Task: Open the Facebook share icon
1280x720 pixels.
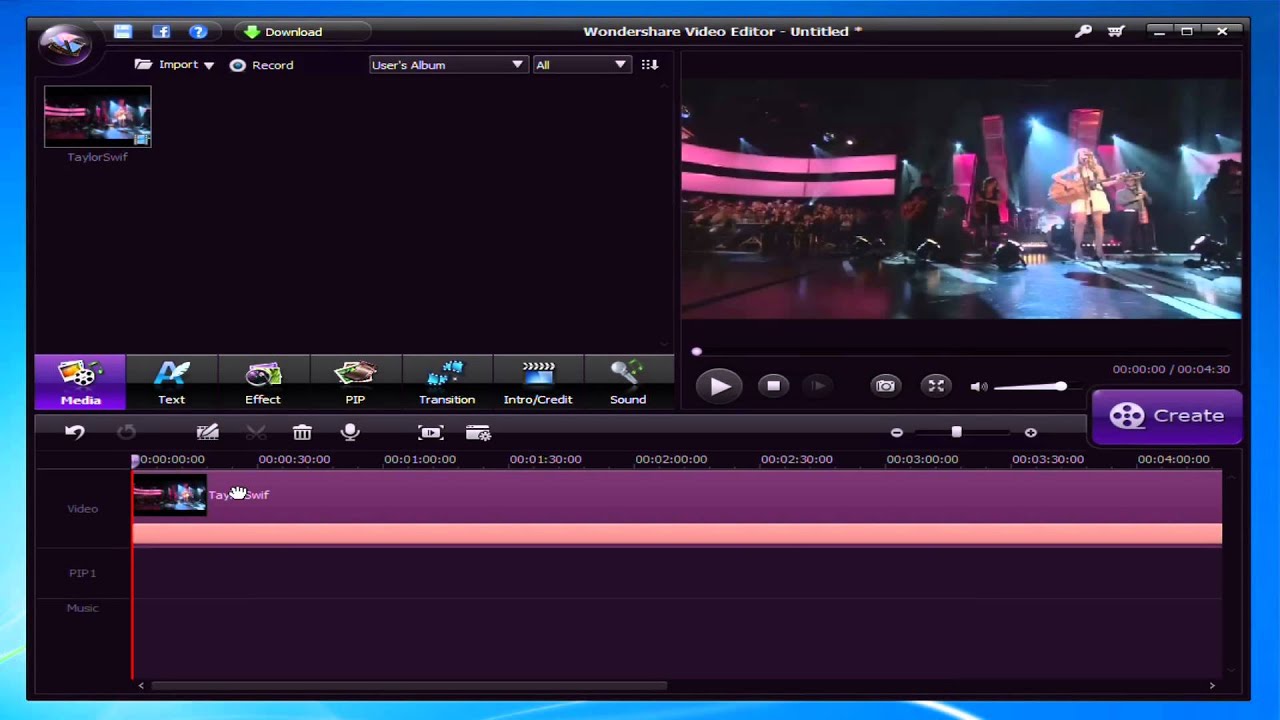Action: tap(161, 32)
